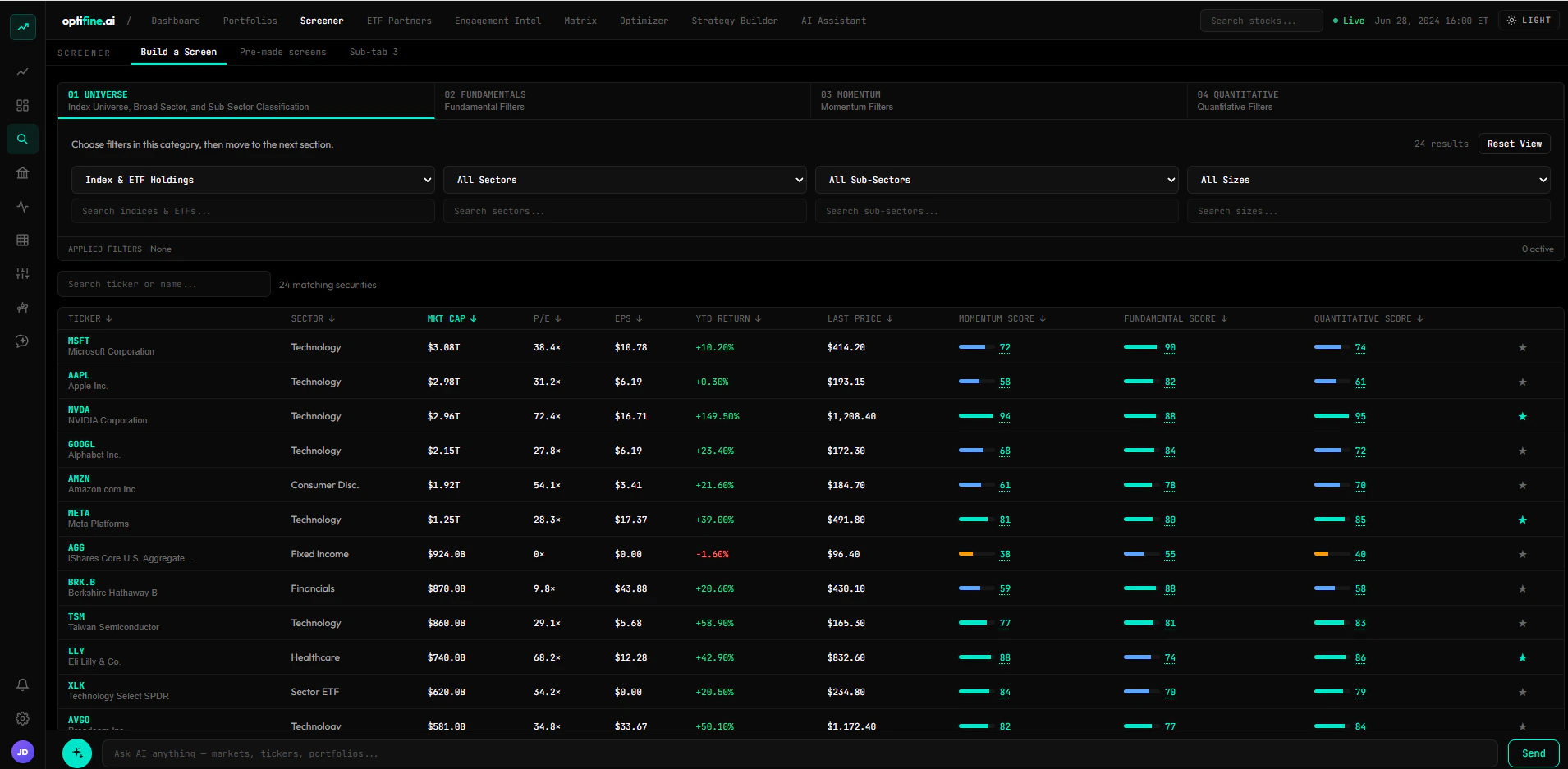Image resolution: width=1568 pixels, height=769 pixels.
Task: Click NVDA's momentum score bar
Action: [976, 416]
